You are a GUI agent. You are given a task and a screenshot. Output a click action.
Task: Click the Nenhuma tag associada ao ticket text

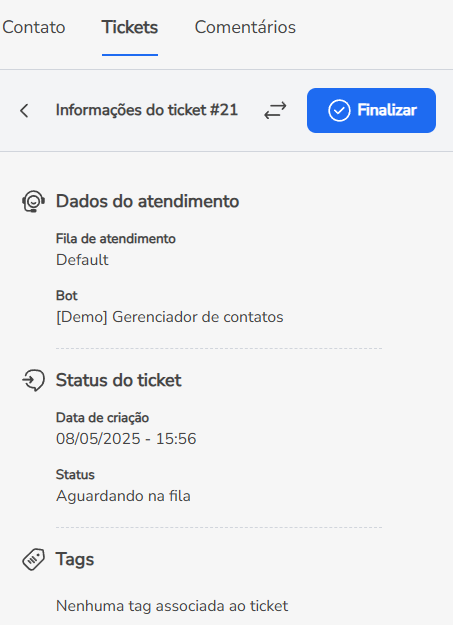point(172,606)
